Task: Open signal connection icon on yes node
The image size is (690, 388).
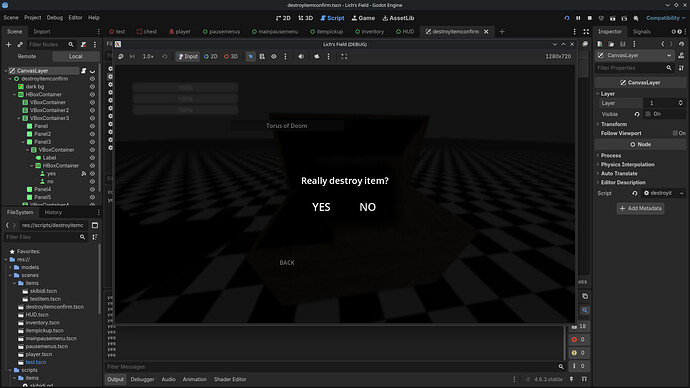Action: 84,174
